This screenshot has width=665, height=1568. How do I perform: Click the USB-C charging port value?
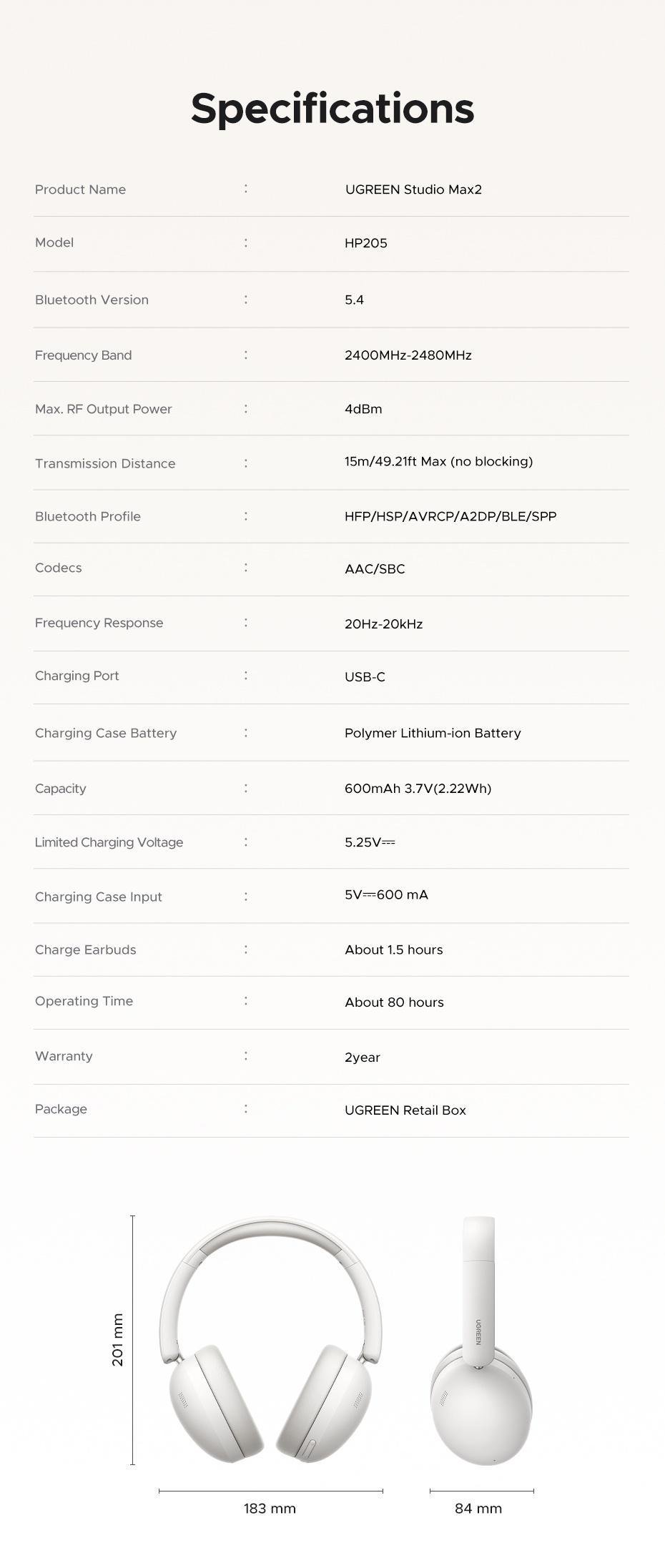365,676
